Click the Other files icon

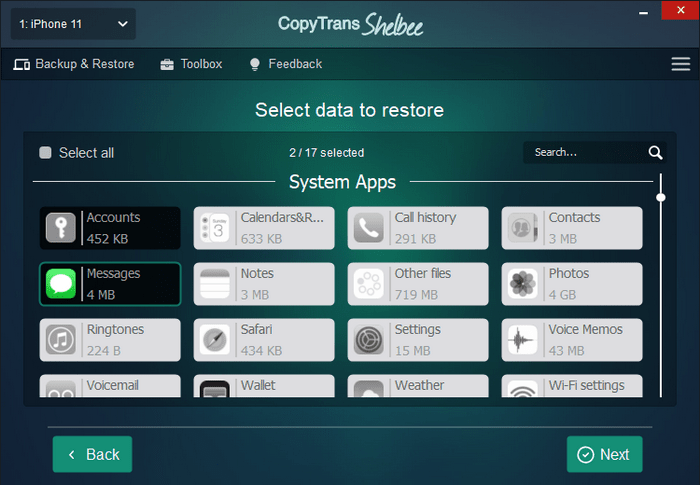(x=369, y=284)
